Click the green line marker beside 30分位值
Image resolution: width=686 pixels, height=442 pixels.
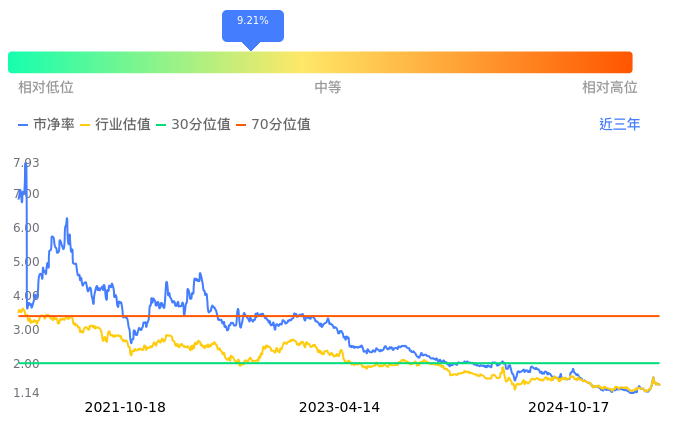pyautogui.click(x=161, y=125)
